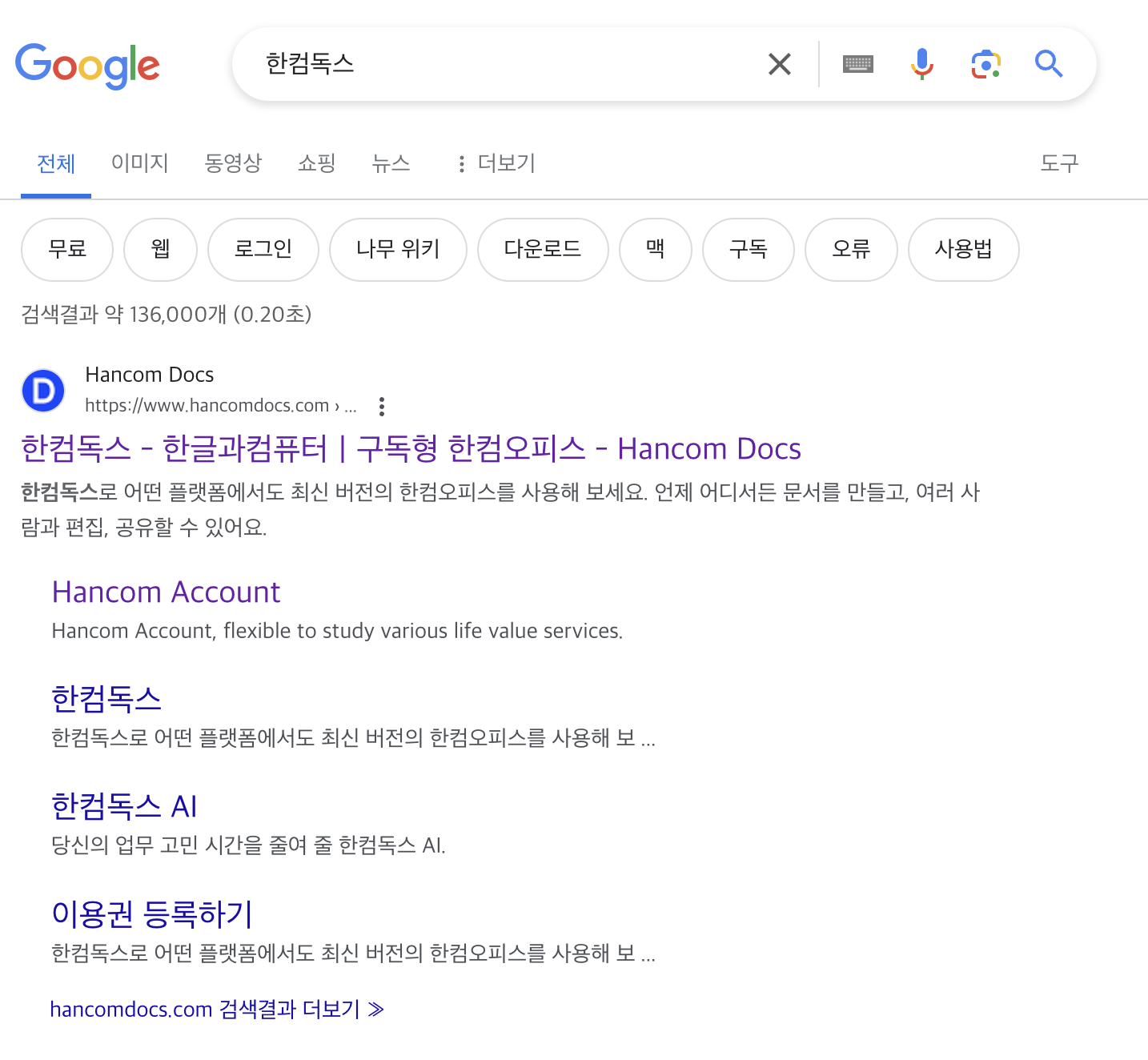The height and width of the screenshot is (1060, 1148).
Task: Filter by the 다운로드 chip
Action: 543,250
